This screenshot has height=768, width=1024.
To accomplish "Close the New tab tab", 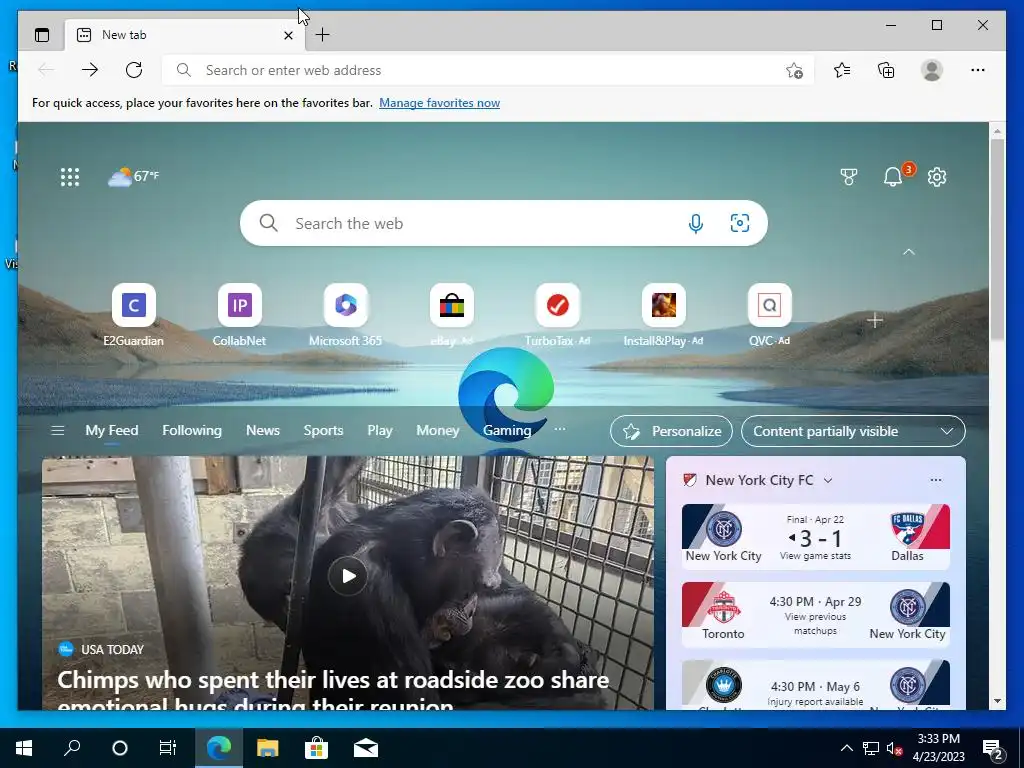I will (x=288, y=35).
